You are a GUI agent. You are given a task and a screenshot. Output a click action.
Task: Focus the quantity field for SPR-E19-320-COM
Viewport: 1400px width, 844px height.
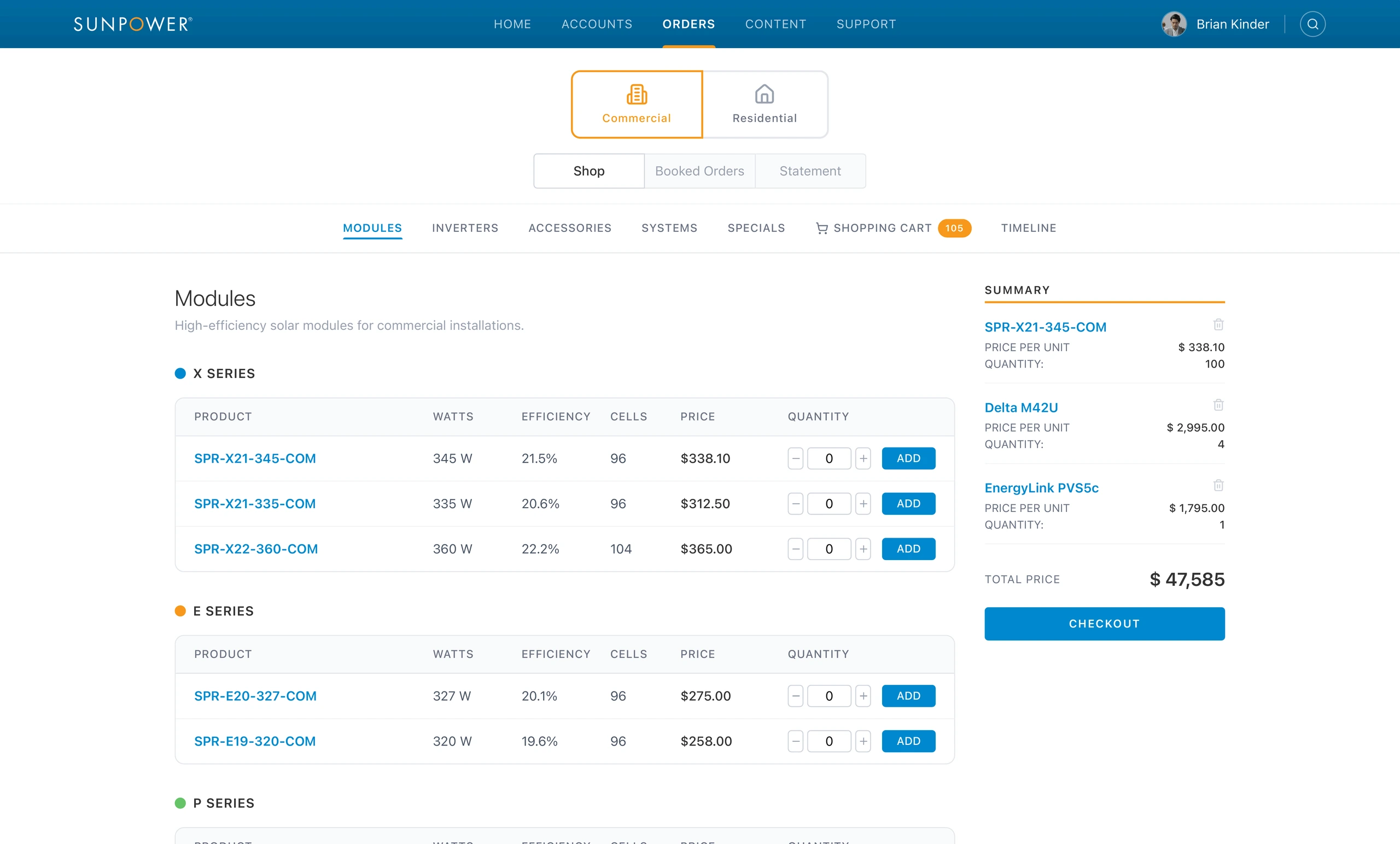pyautogui.click(x=829, y=741)
